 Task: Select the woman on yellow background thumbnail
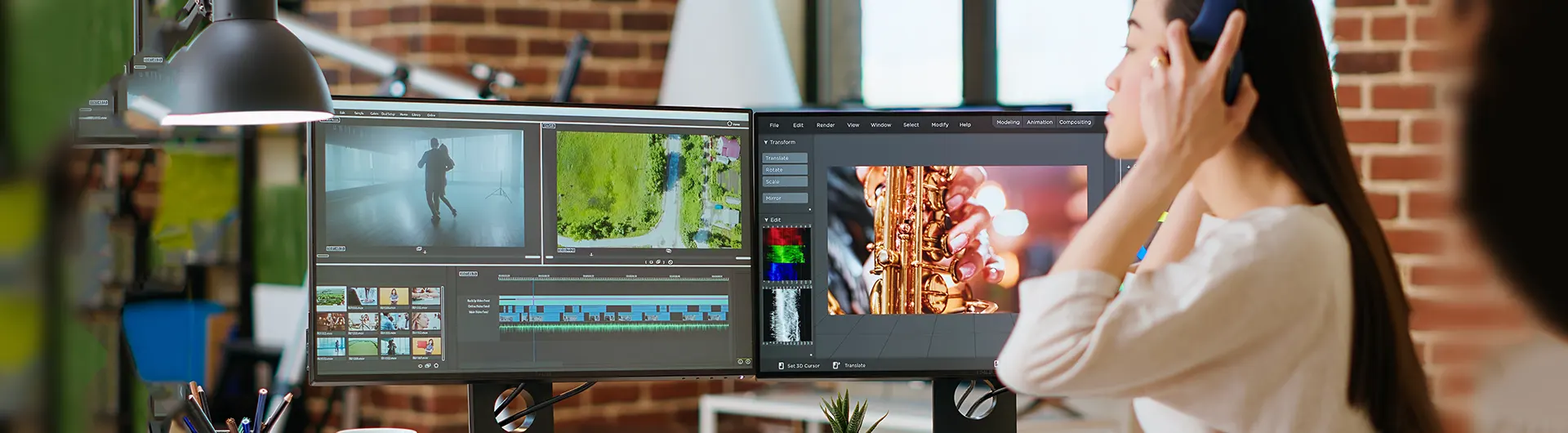tap(394, 297)
